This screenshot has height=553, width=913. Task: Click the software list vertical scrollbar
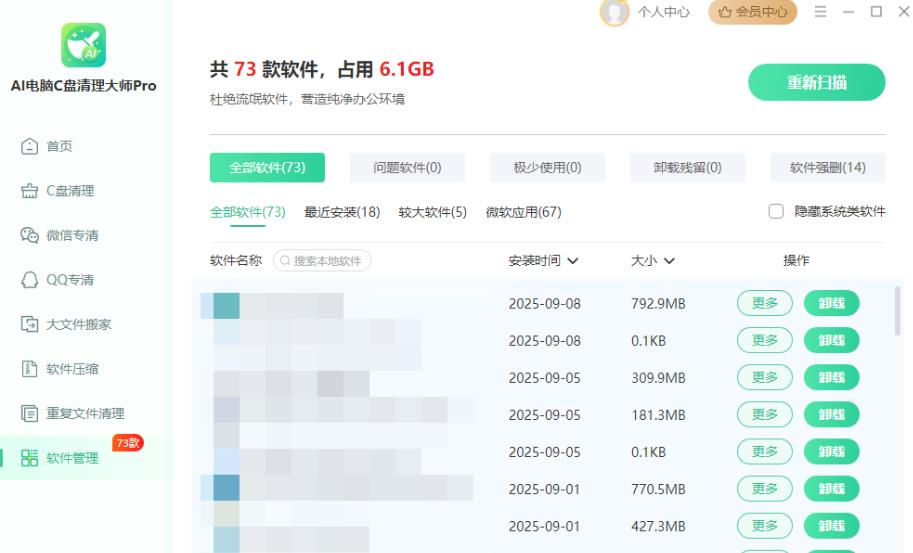coord(897,311)
